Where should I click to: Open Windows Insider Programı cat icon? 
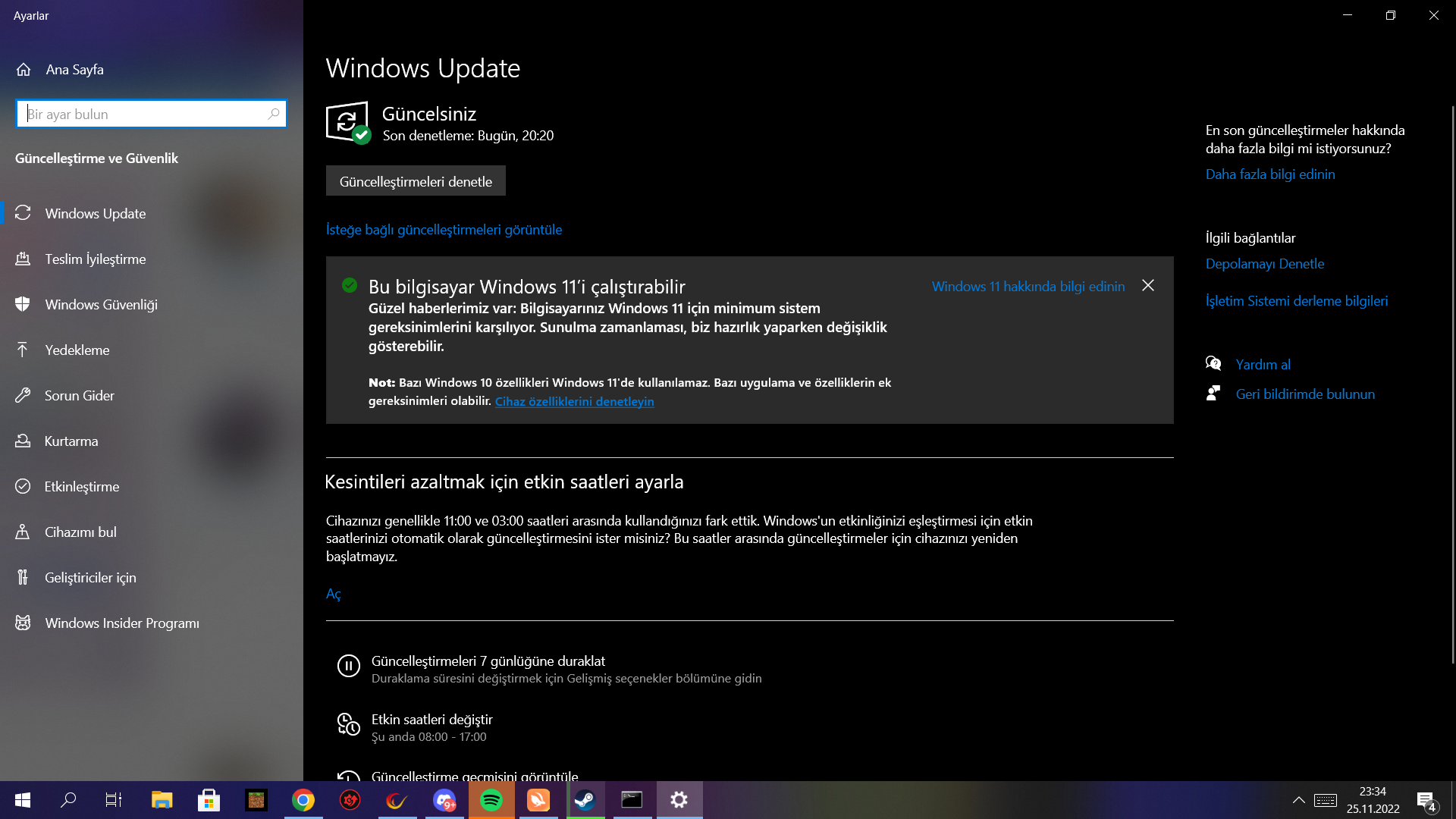[x=23, y=623]
